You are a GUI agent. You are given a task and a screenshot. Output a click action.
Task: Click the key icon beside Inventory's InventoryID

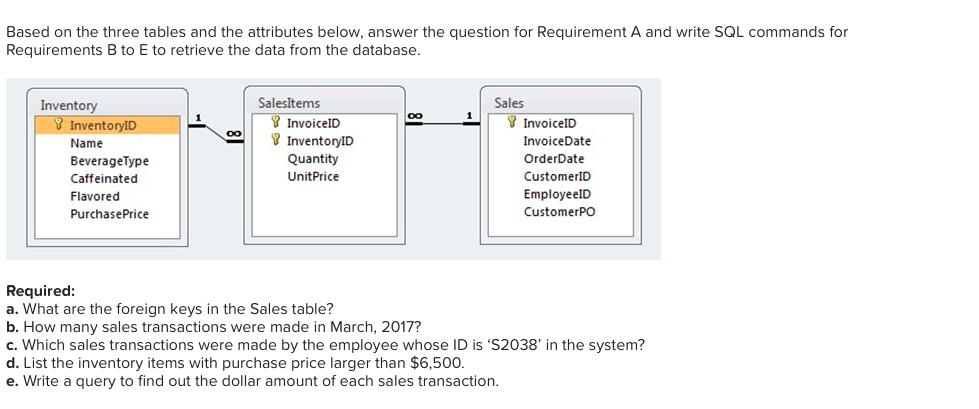[59, 126]
